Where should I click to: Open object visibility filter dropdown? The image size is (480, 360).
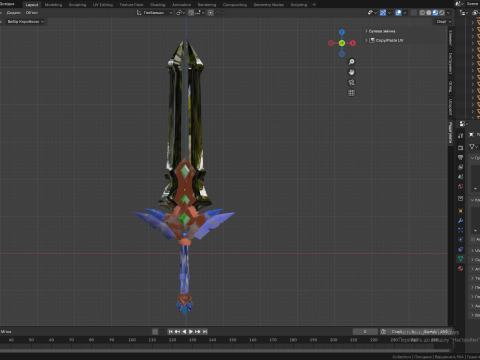point(372,13)
